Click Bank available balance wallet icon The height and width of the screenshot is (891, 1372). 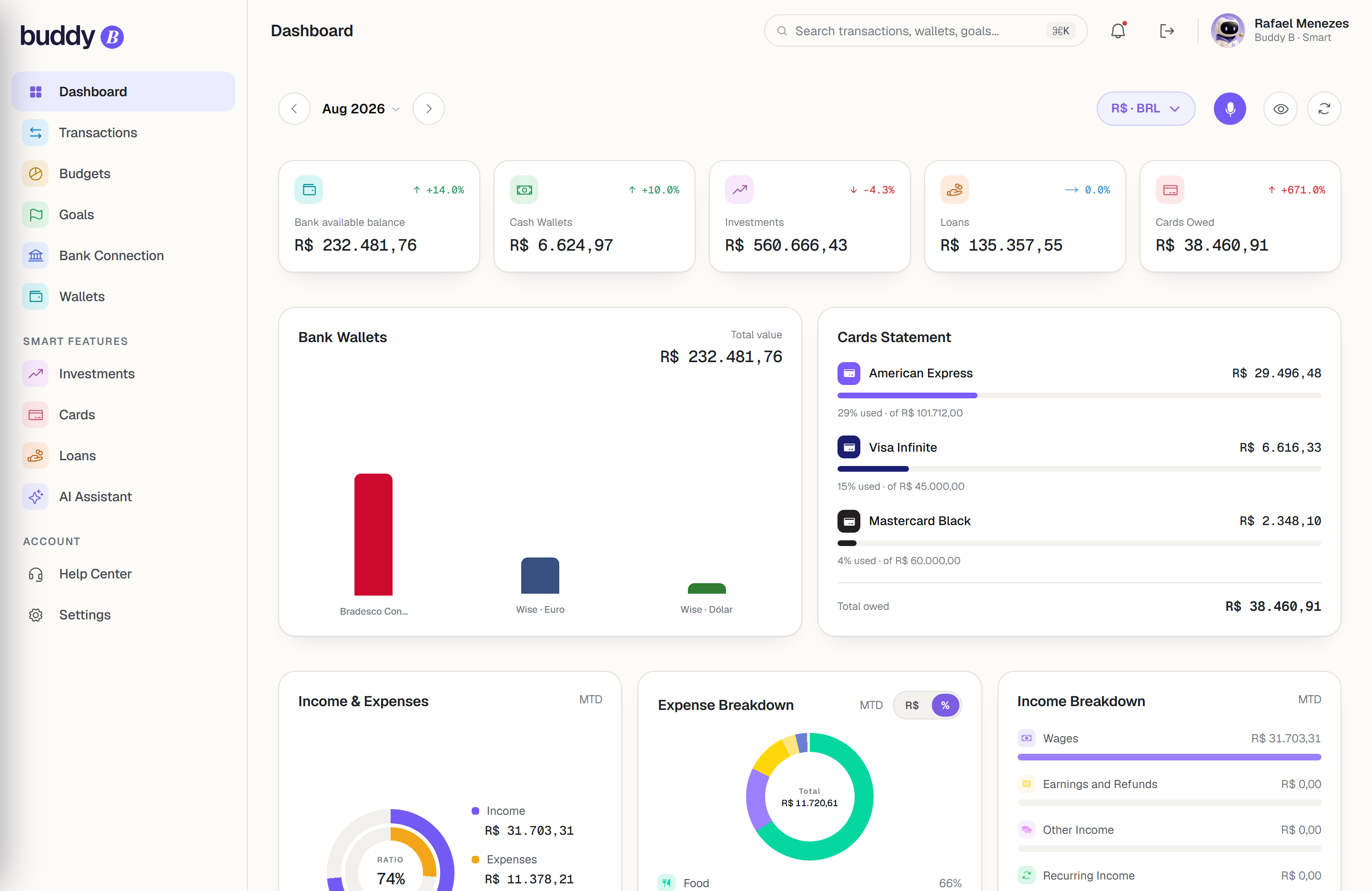click(309, 190)
